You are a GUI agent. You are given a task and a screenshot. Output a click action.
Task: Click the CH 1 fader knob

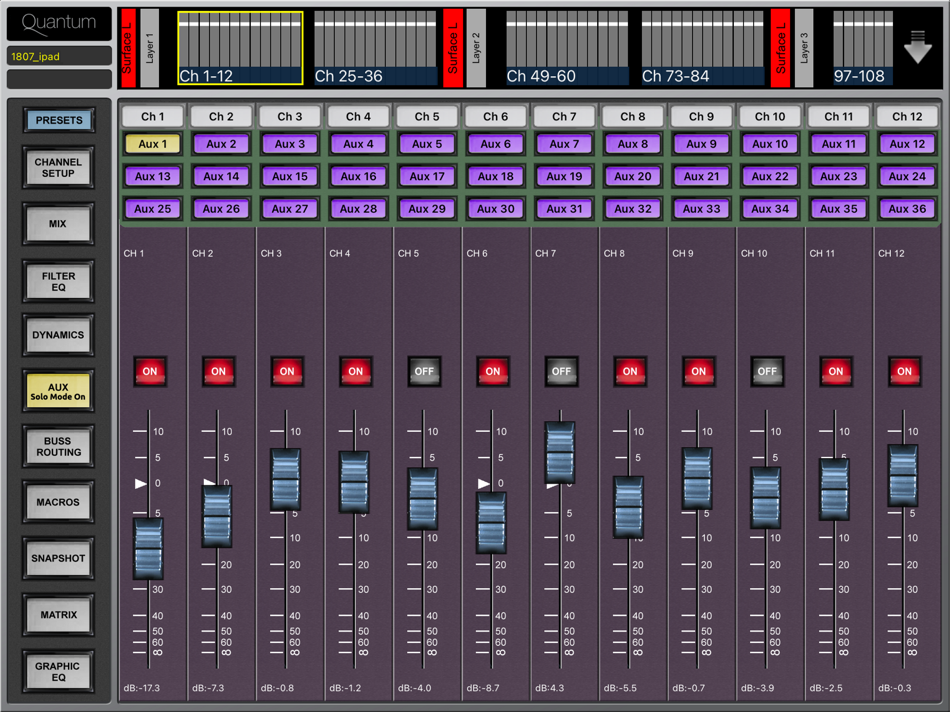(x=148, y=549)
